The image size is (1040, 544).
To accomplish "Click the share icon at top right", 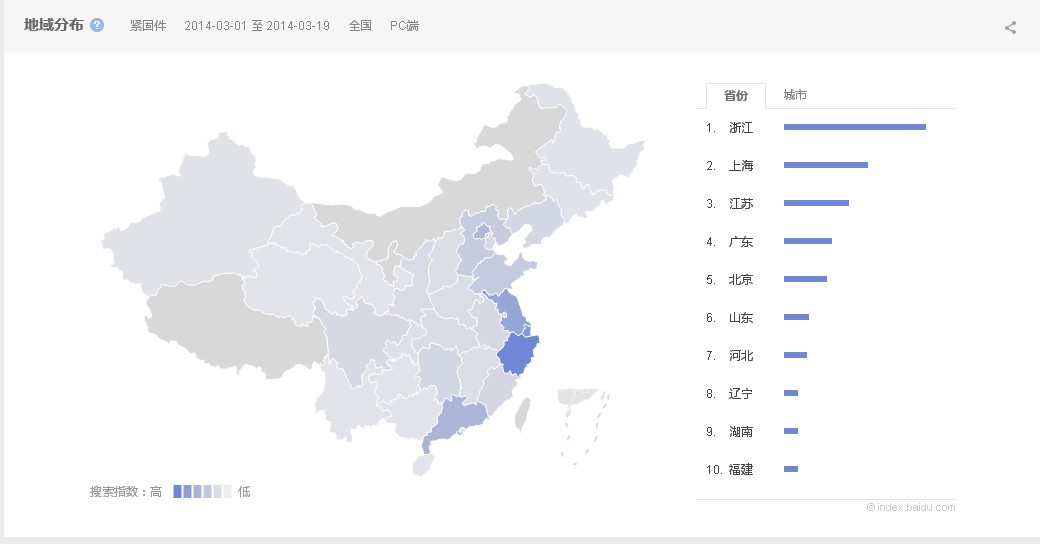I will [x=1010, y=27].
